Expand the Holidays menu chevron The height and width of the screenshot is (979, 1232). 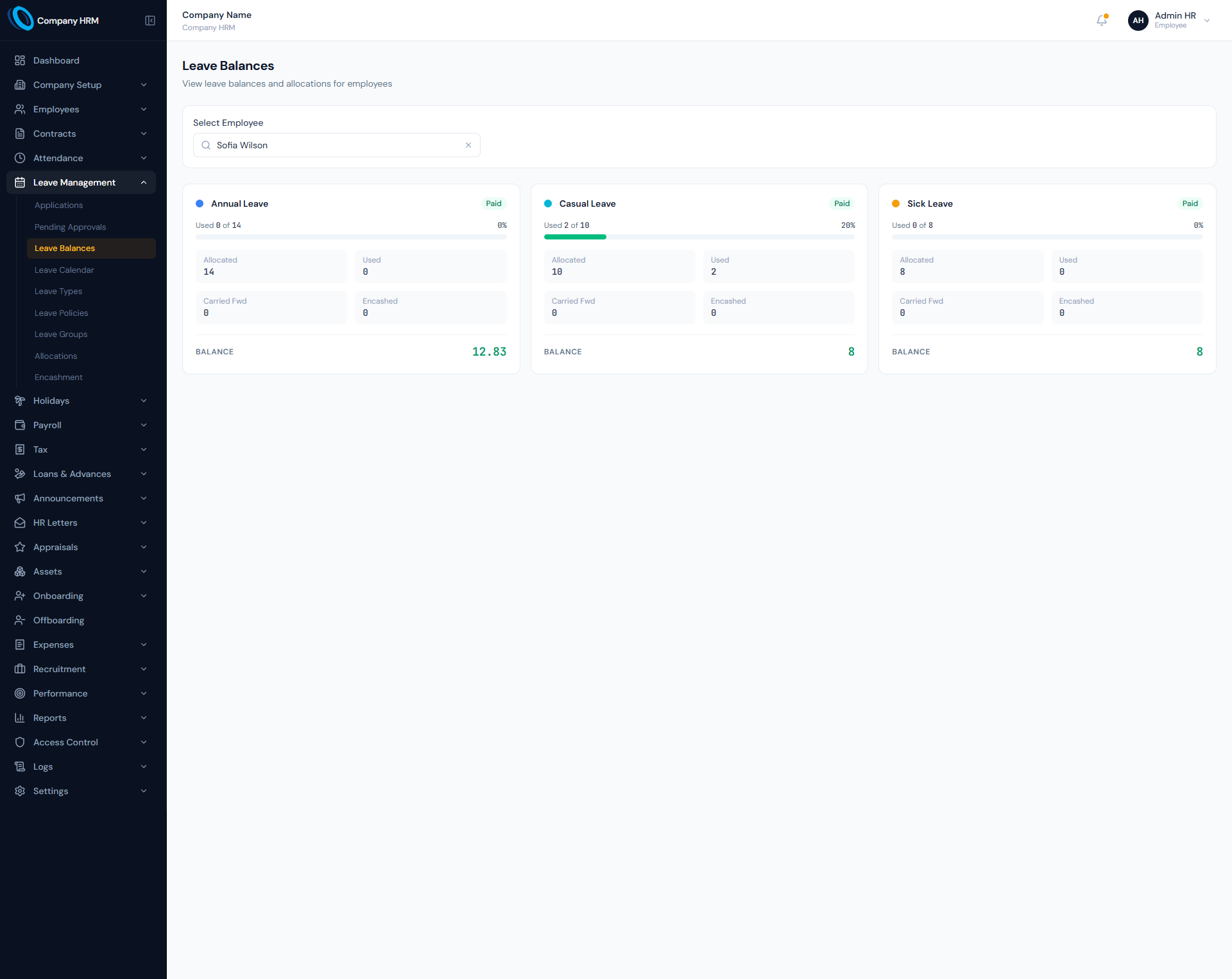[144, 401]
